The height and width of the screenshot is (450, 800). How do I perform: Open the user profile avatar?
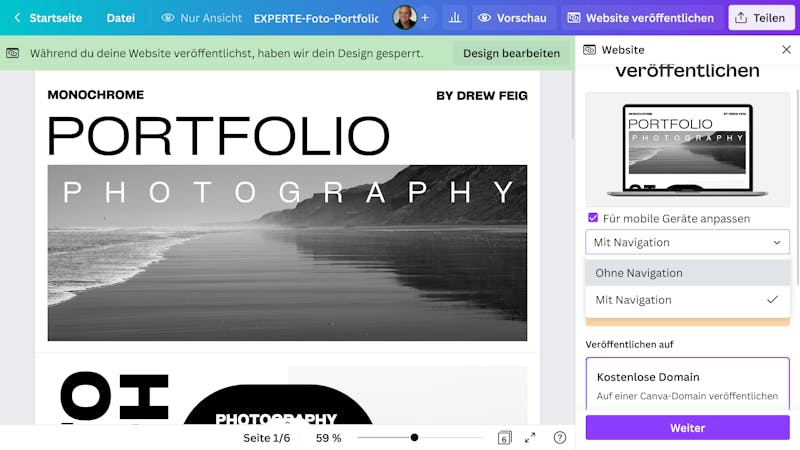tap(405, 18)
